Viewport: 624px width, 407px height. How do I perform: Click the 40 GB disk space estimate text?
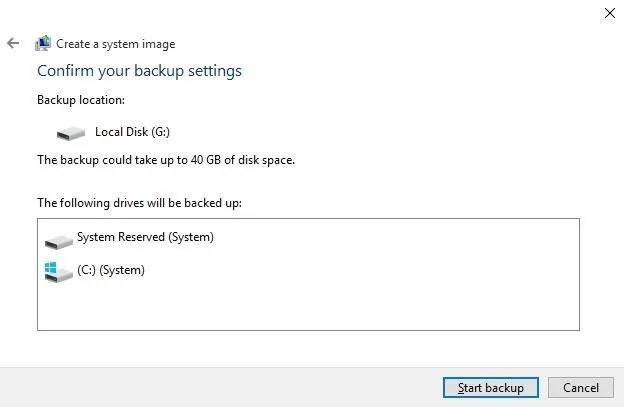tap(165, 160)
